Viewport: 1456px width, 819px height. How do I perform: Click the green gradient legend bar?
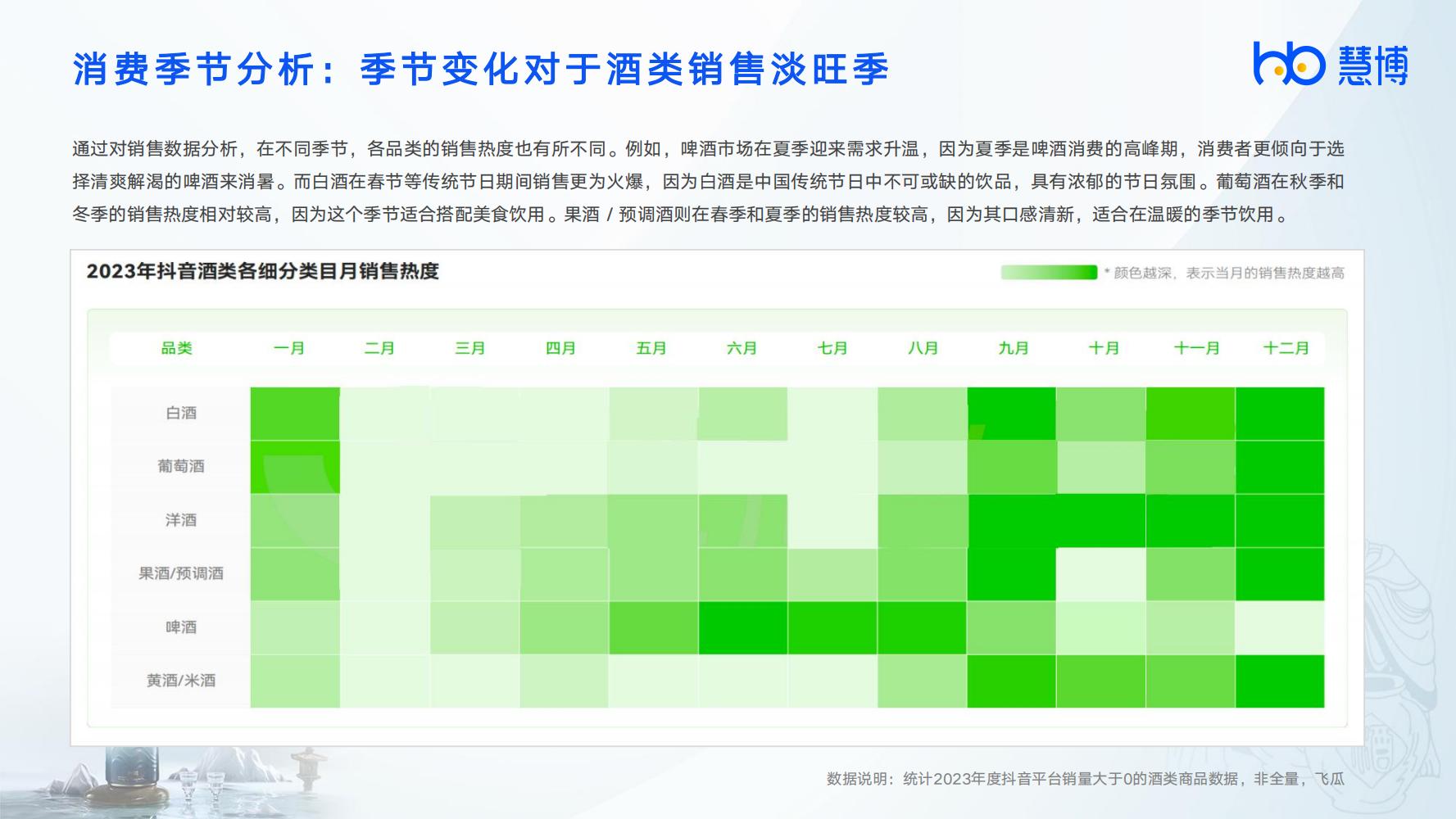click(x=1049, y=273)
